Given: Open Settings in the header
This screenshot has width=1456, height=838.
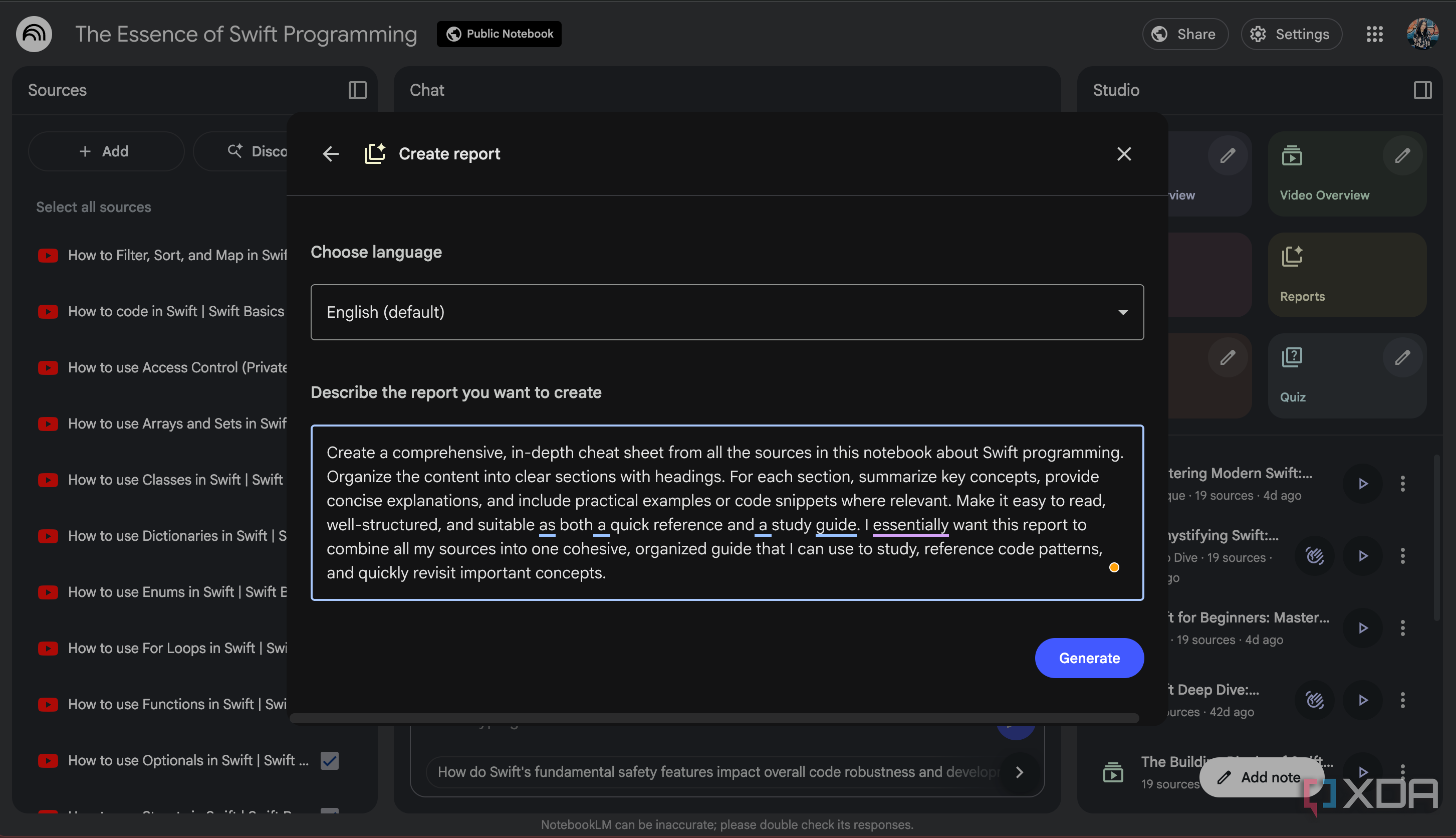Looking at the screenshot, I should click(1291, 34).
